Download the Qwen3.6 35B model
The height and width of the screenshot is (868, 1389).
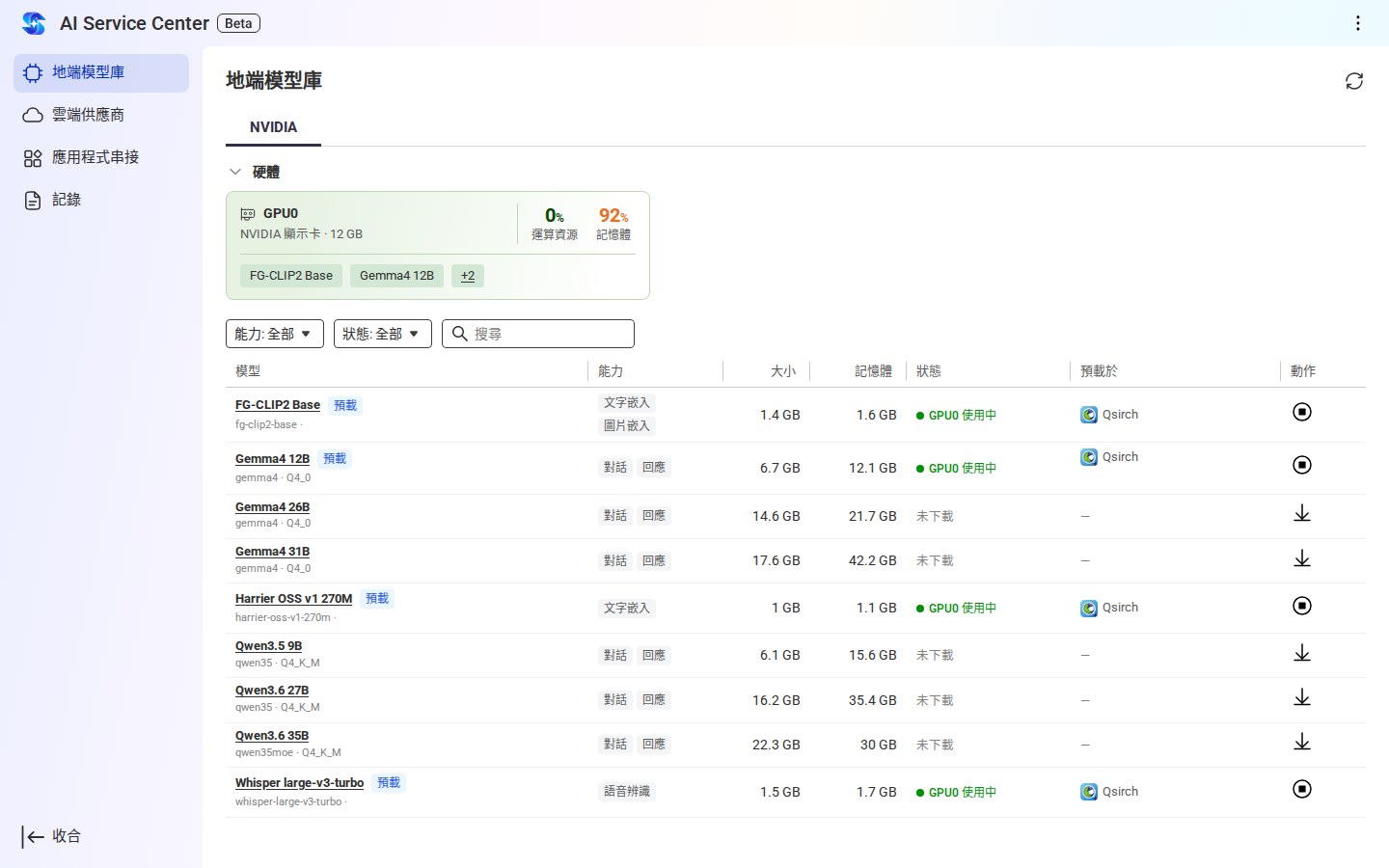tap(1302, 742)
